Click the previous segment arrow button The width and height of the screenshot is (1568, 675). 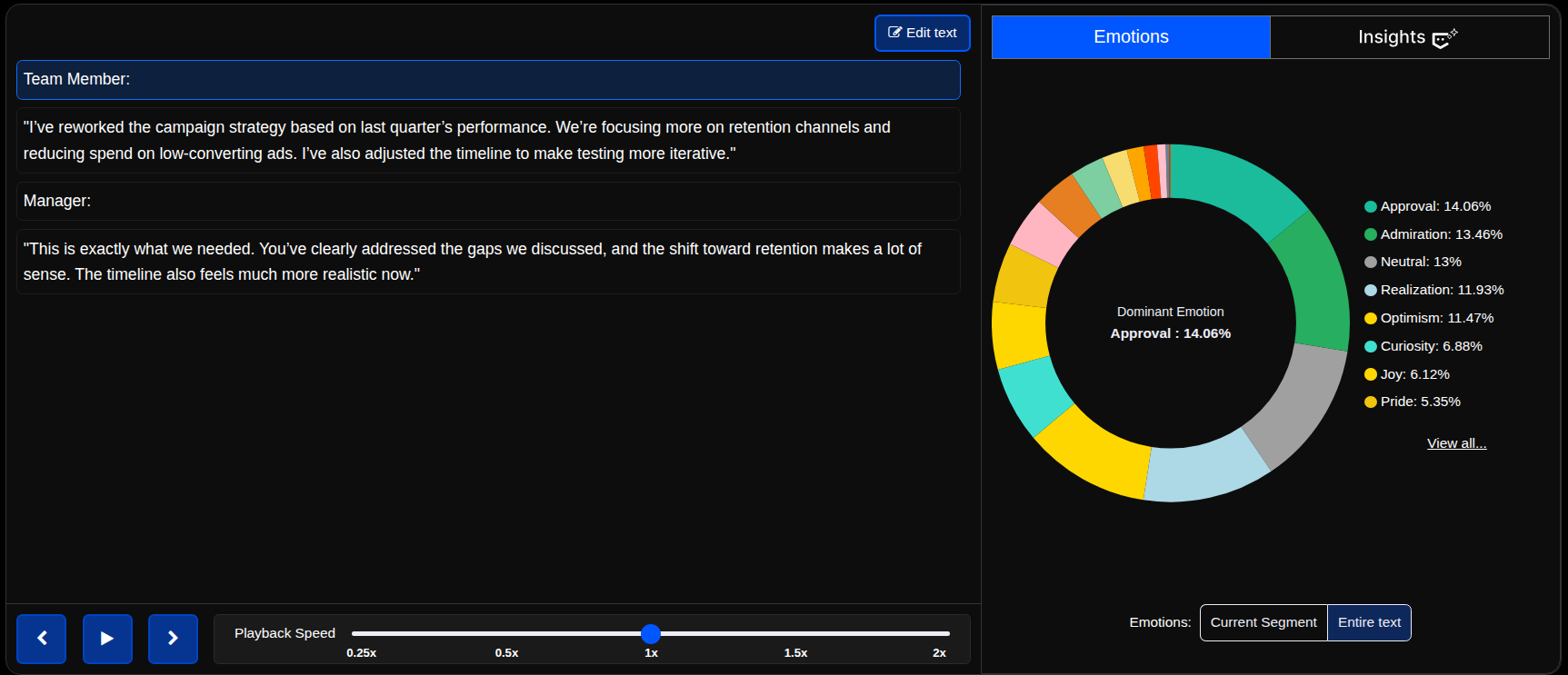[x=42, y=639]
